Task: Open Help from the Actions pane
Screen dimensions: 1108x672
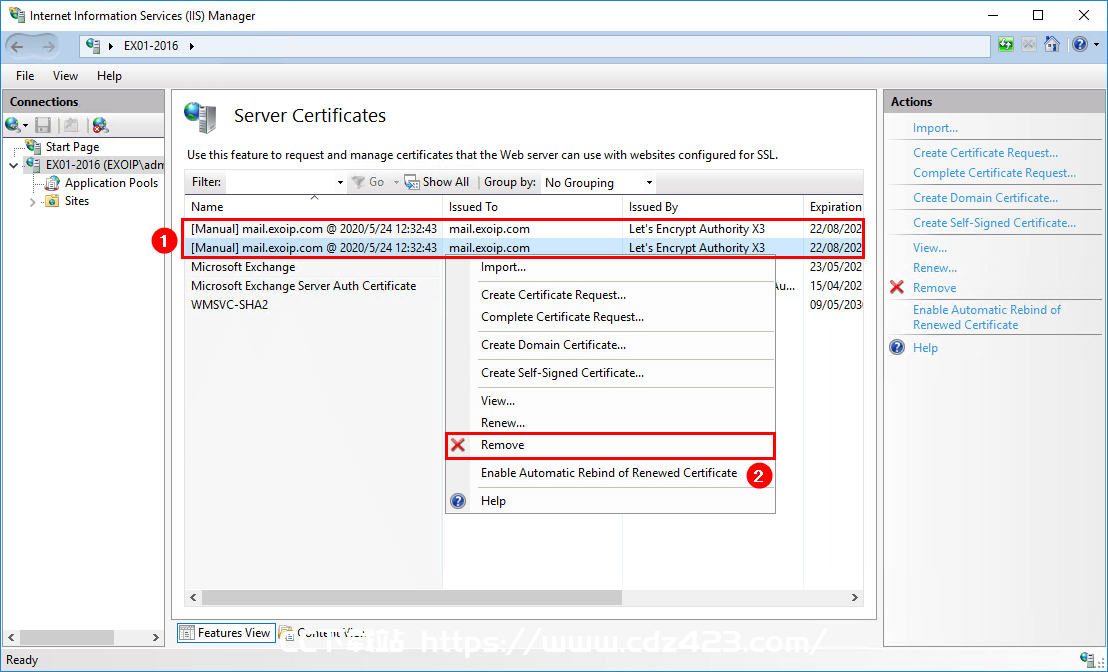Action: pos(925,348)
